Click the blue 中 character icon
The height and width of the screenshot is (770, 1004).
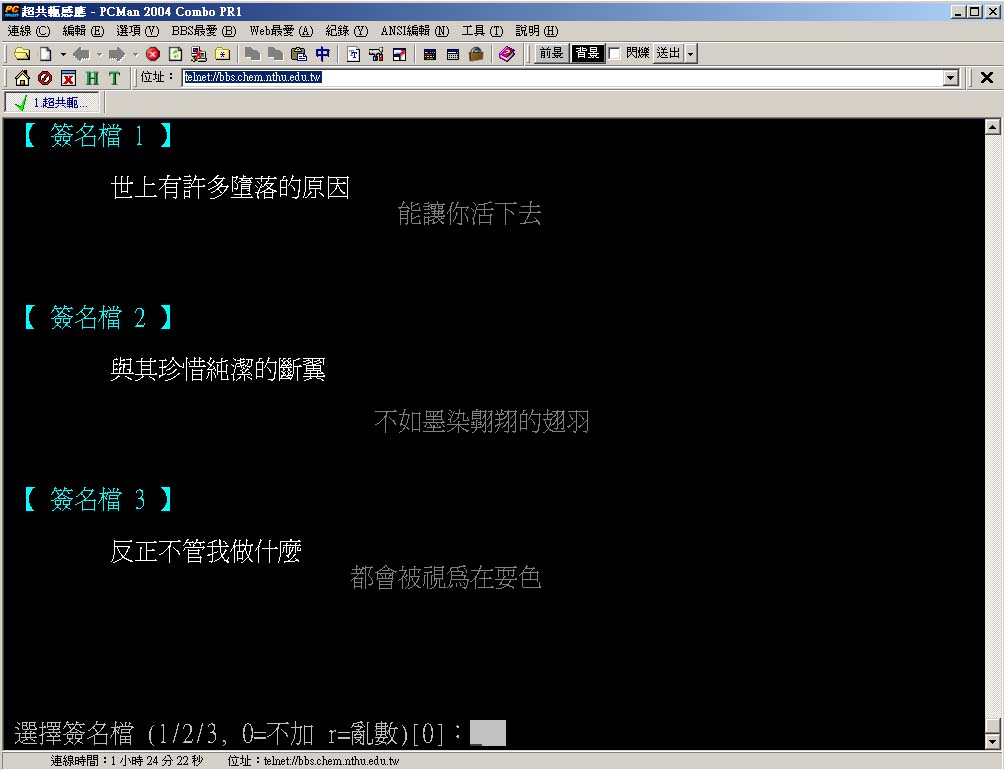point(322,54)
